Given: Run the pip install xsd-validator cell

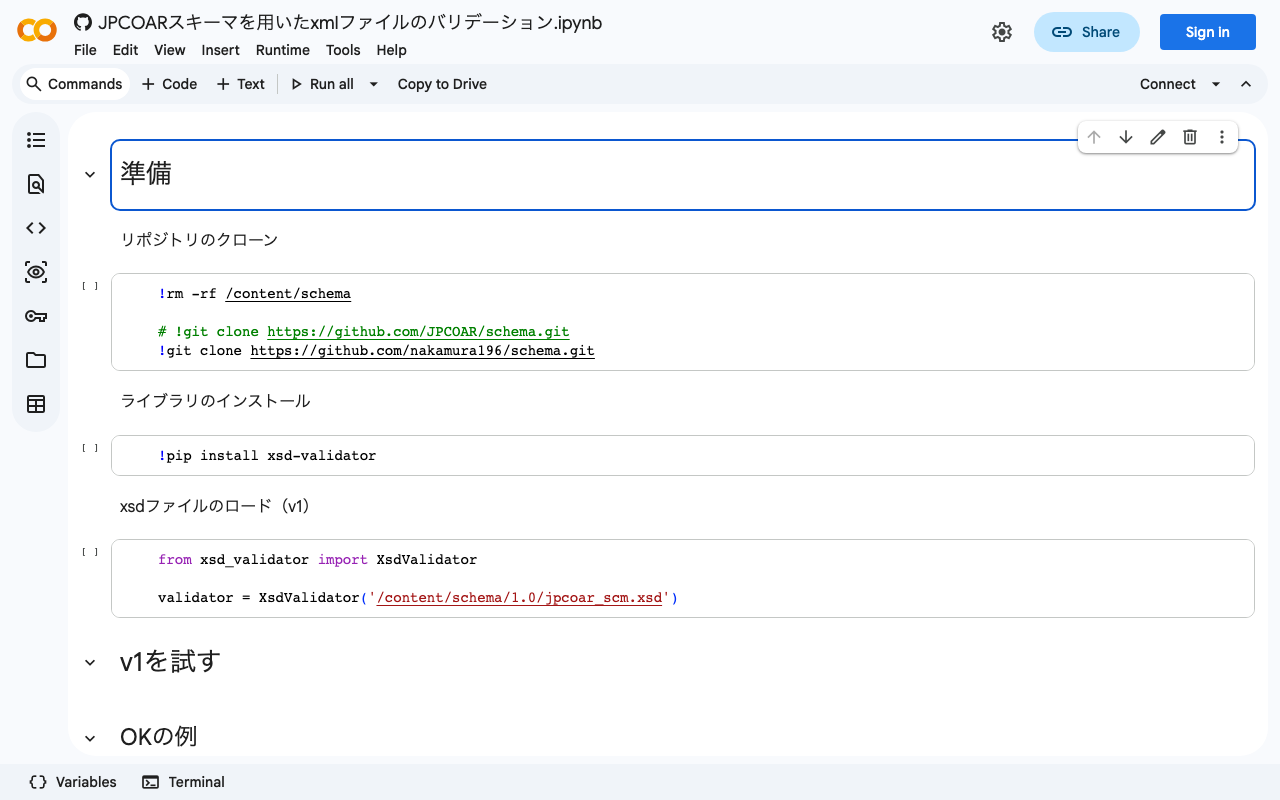Looking at the screenshot, I should point(89,447).
